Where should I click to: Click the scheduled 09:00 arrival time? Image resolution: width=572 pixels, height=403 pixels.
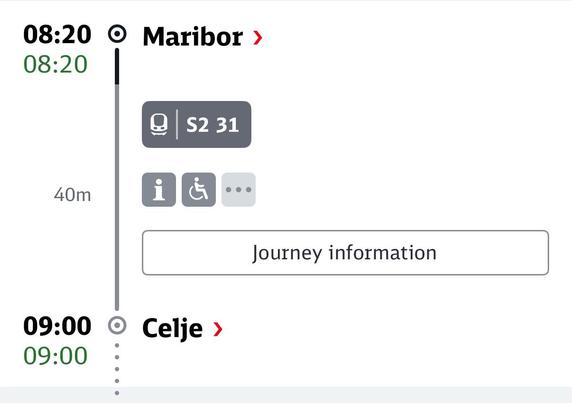57,326
